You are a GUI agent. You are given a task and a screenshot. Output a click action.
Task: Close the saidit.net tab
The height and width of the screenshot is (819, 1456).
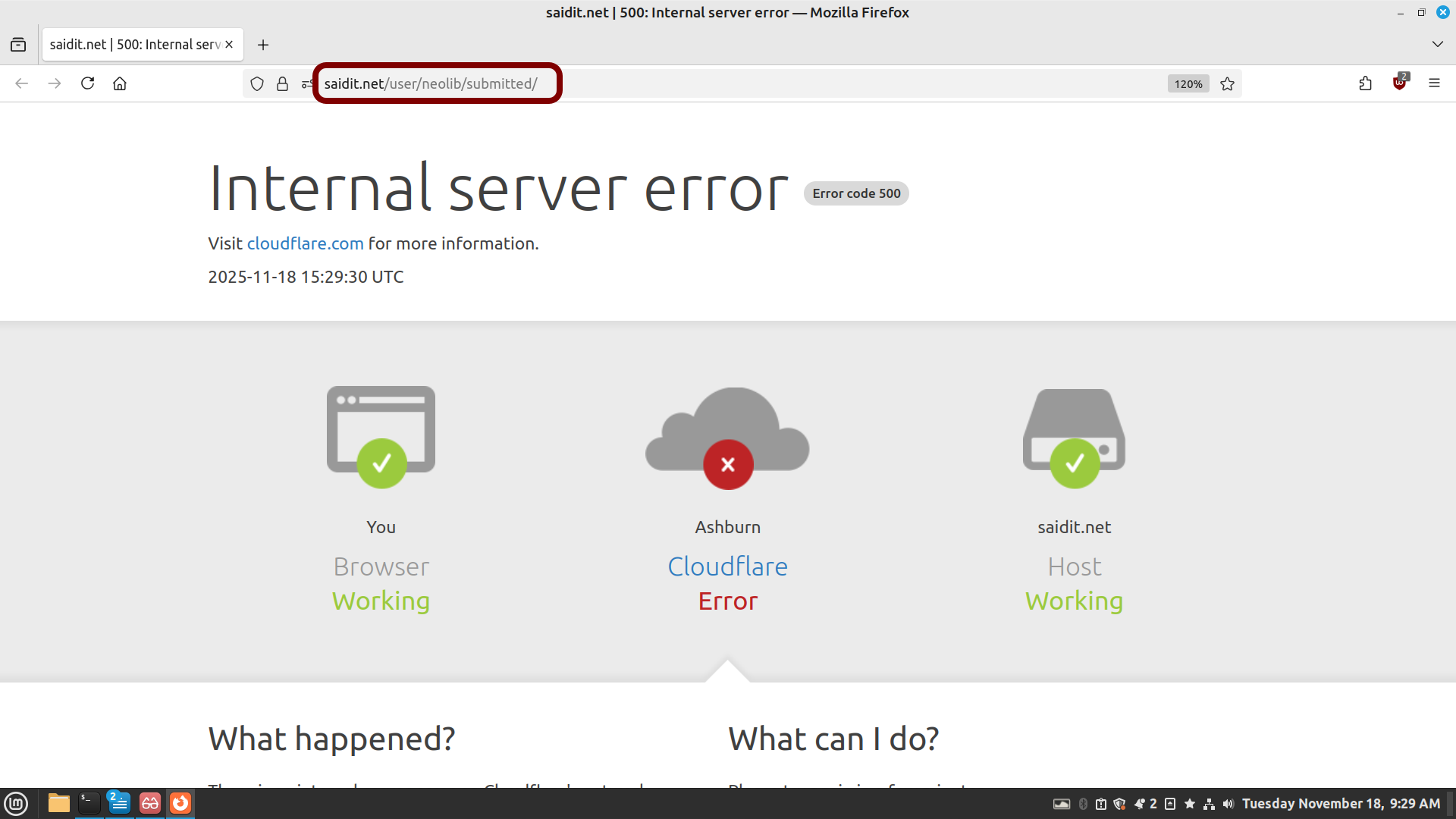pos(229,45)
